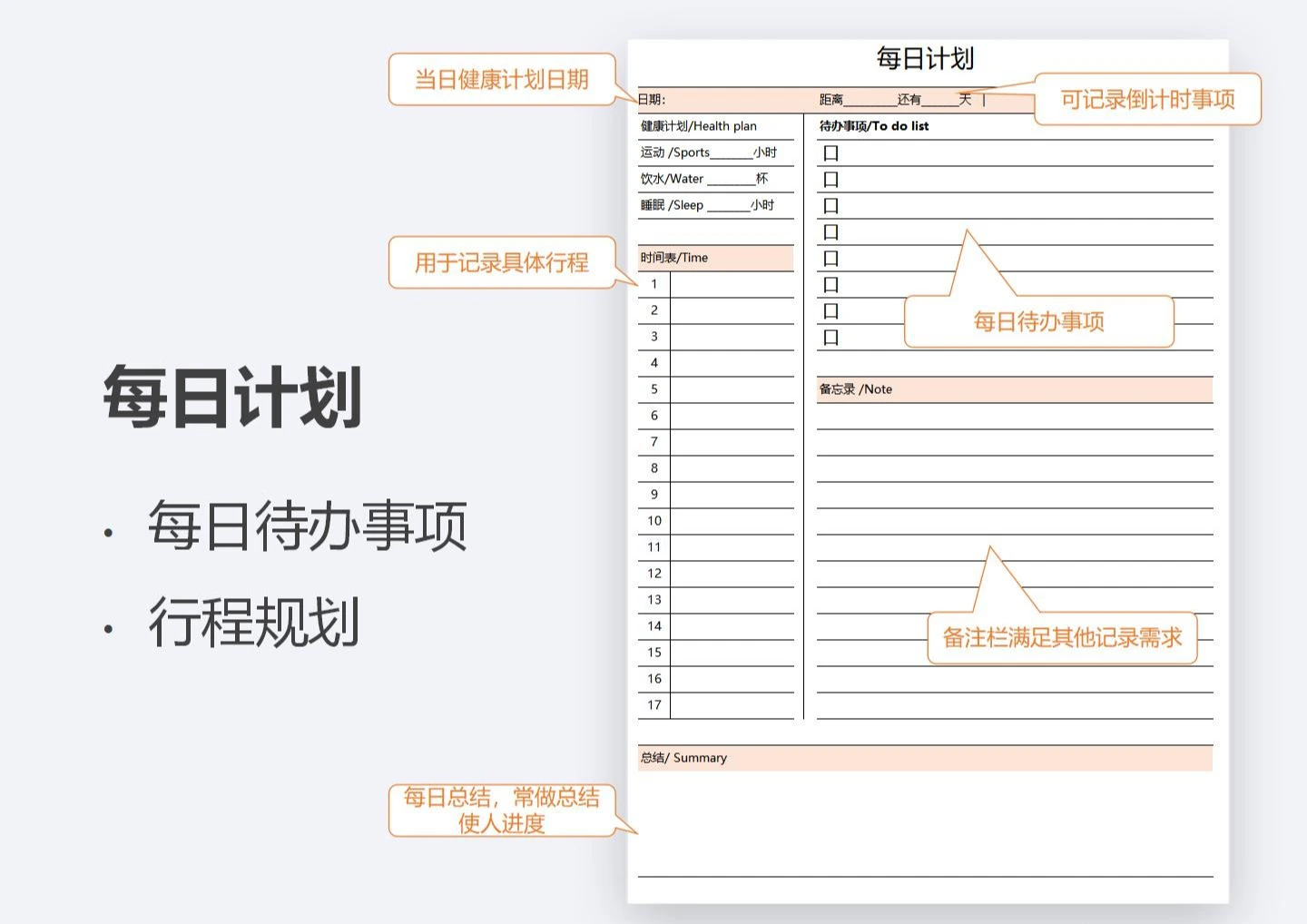Viewport: 1307px width, 924px height.
Task: Select the 健康计划/Health plan header
Action: (x=697, y=126)
